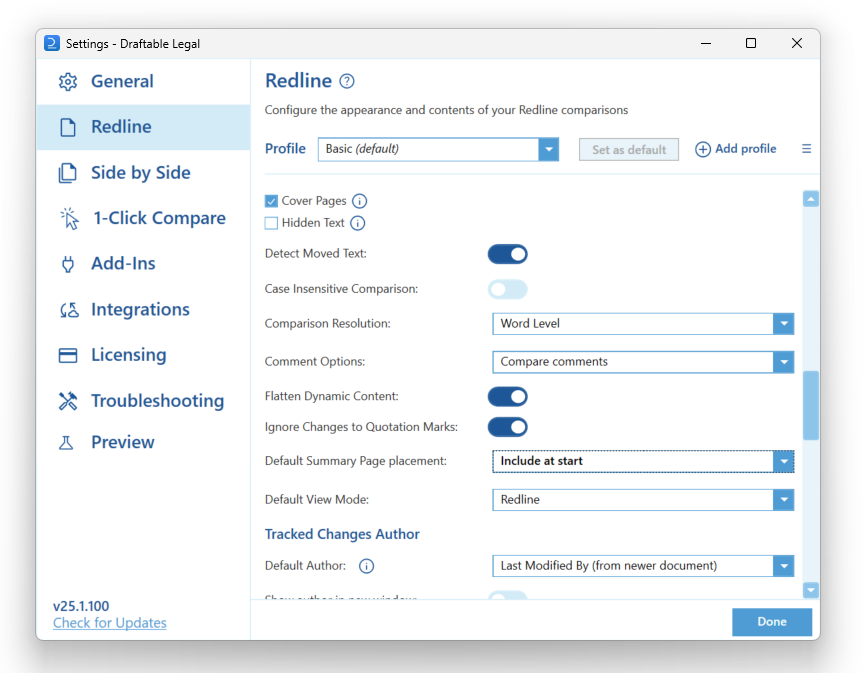Viewport: 865px width, 673px height.
Task: Open Default View Mode dropdown
Action: click(643, 500)
